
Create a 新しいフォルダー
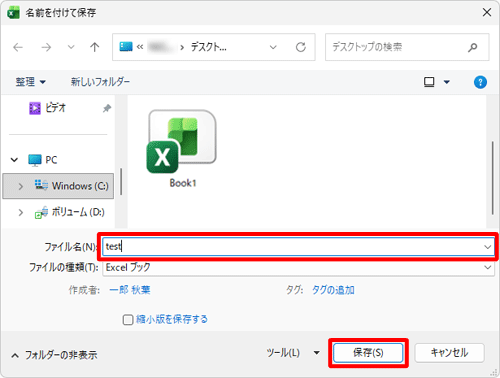pos(100,82)
